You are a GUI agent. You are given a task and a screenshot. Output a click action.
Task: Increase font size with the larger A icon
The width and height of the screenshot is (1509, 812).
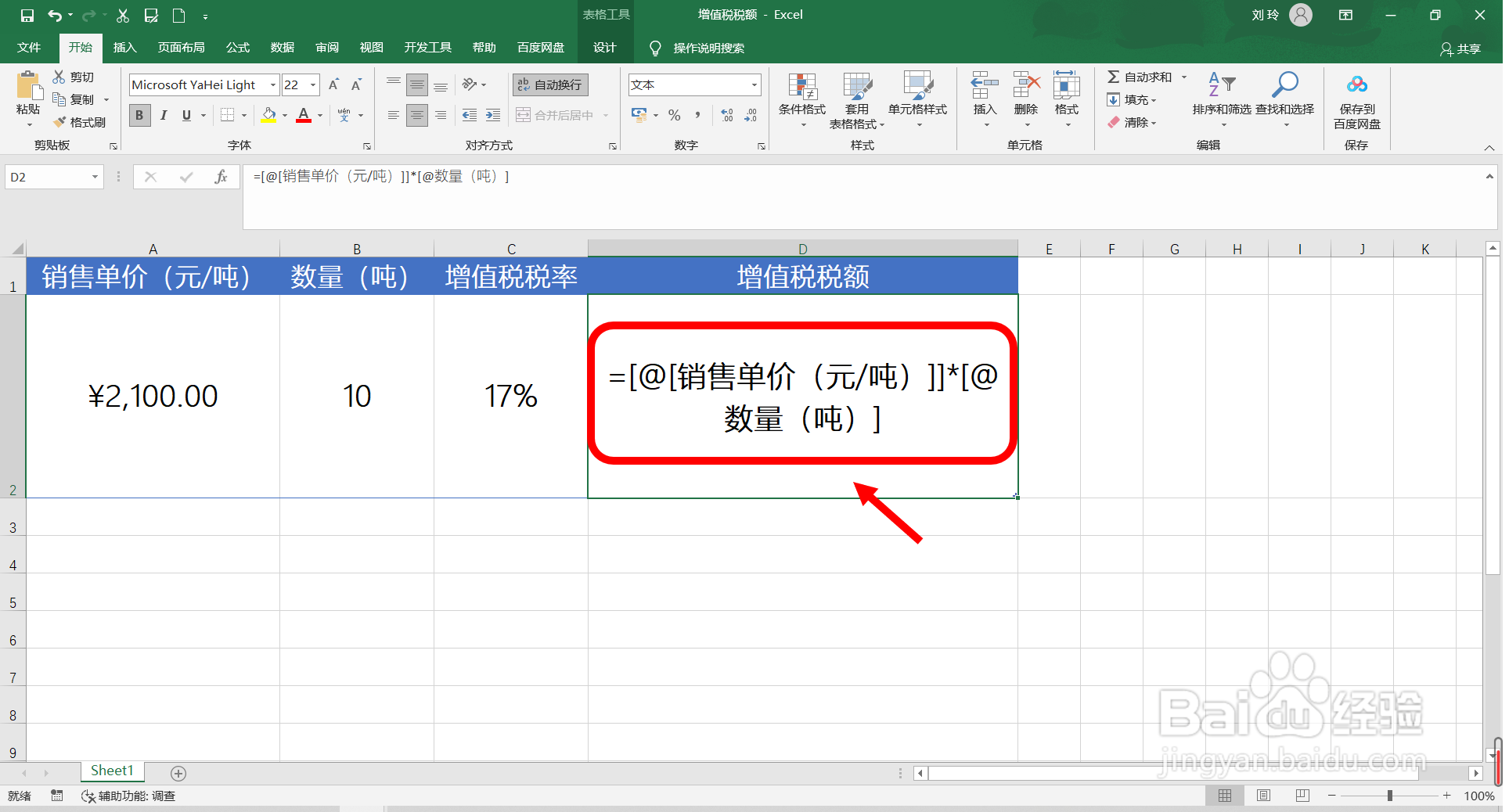pos(333,84)
